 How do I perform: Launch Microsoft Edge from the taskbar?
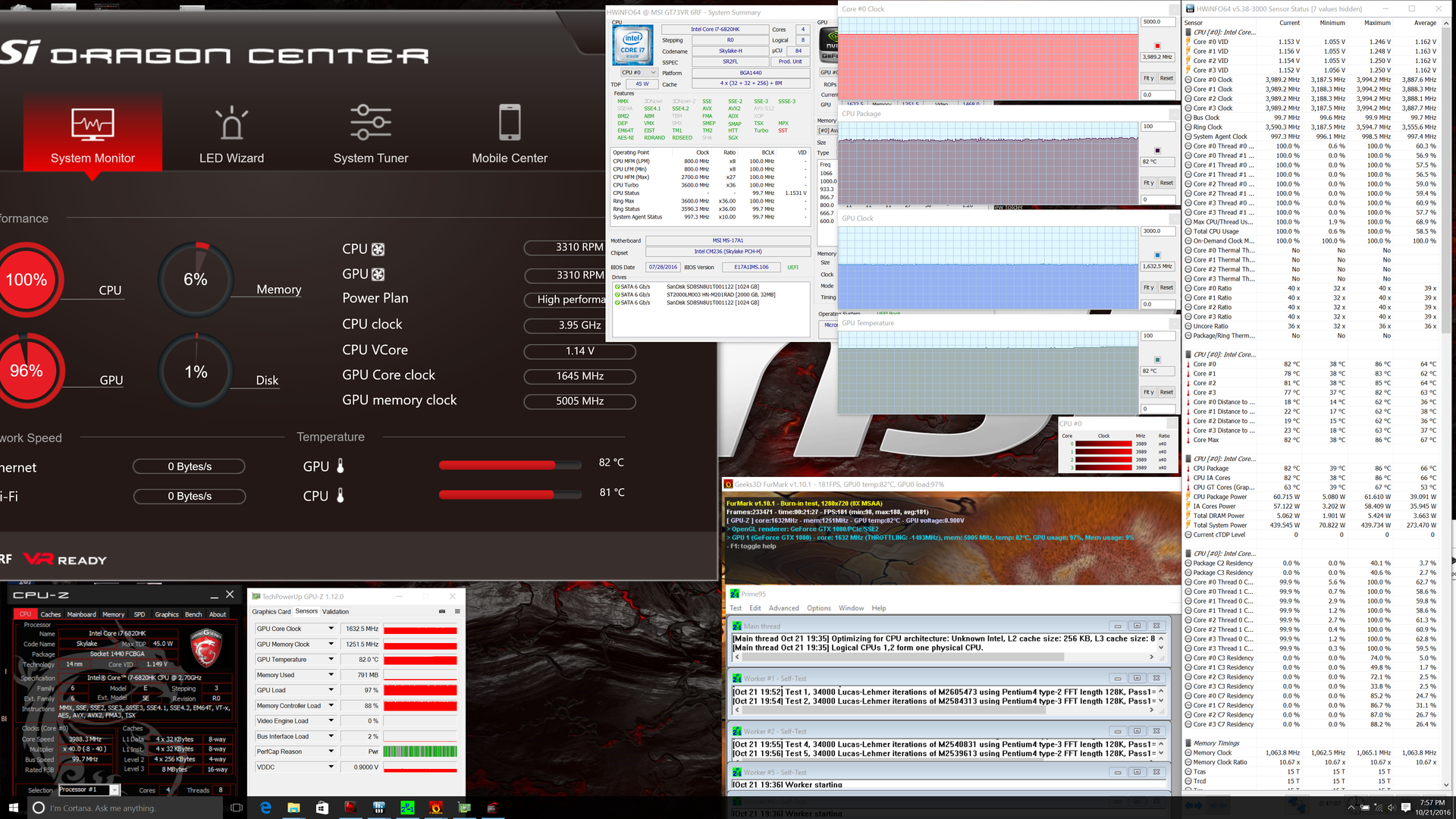[x=265, y=808]
